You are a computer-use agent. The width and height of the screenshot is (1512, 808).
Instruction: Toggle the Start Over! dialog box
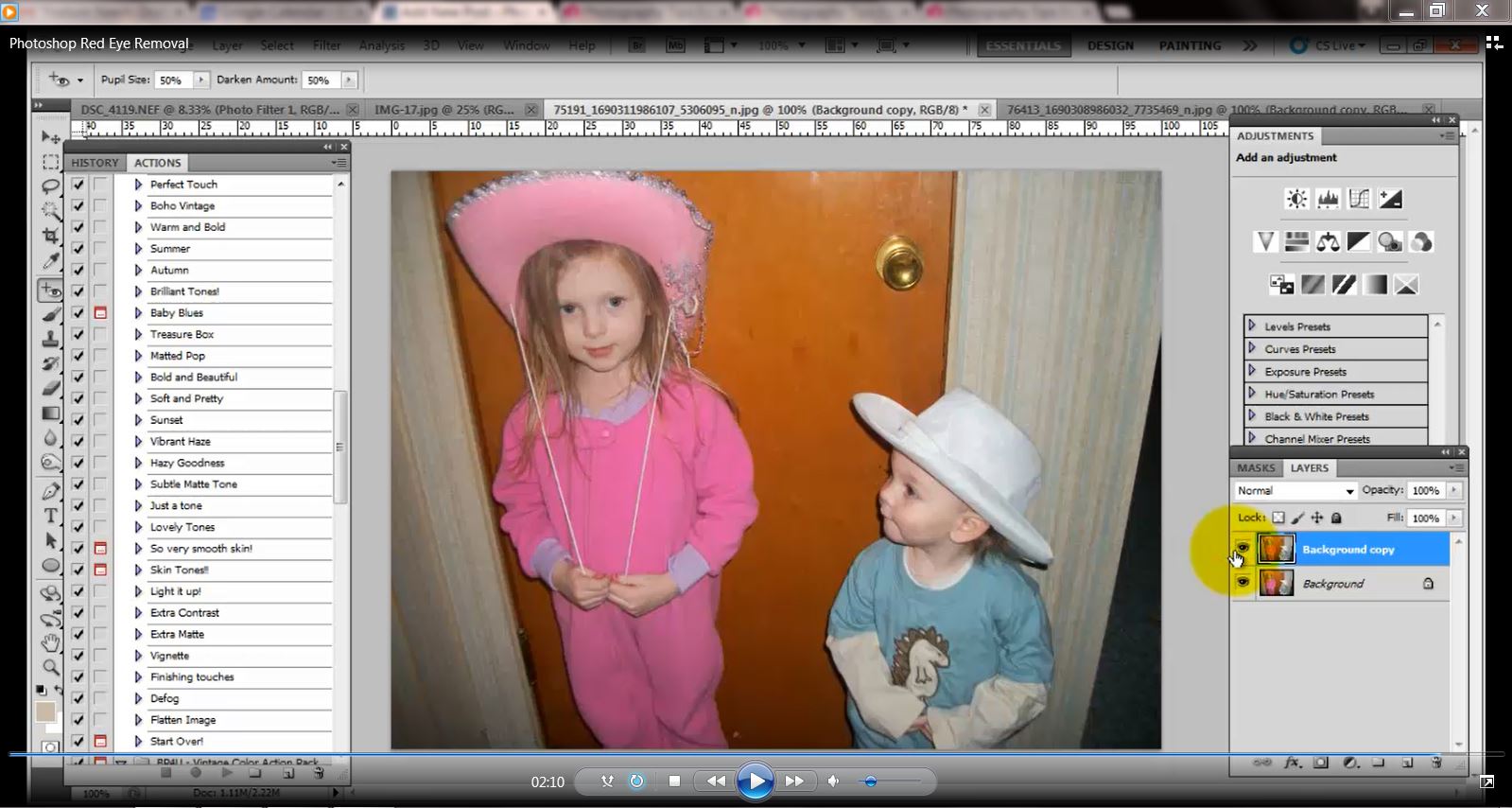[x=100, y=741]
